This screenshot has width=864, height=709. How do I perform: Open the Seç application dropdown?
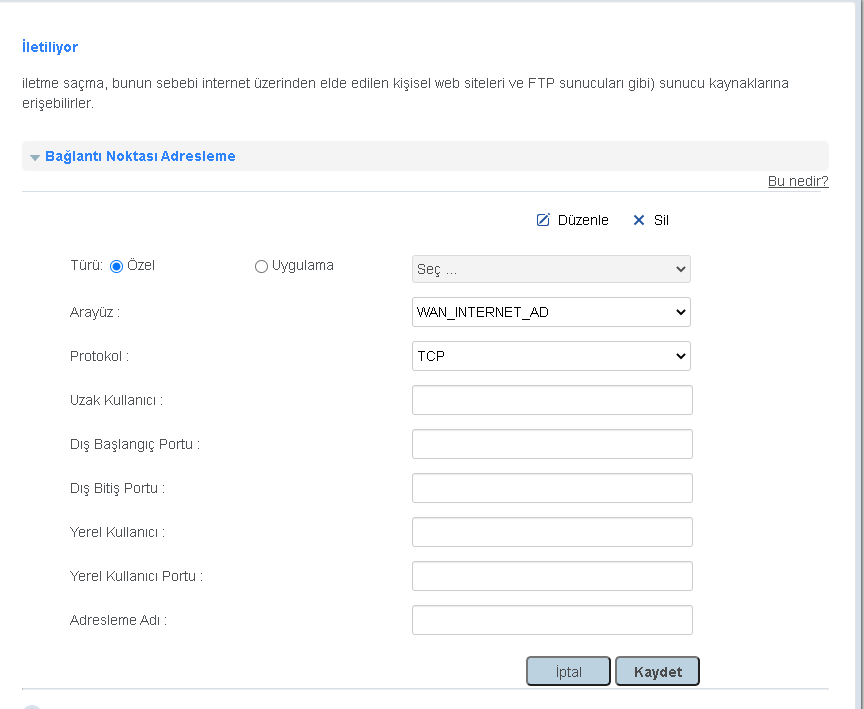[x=551, y=269]
